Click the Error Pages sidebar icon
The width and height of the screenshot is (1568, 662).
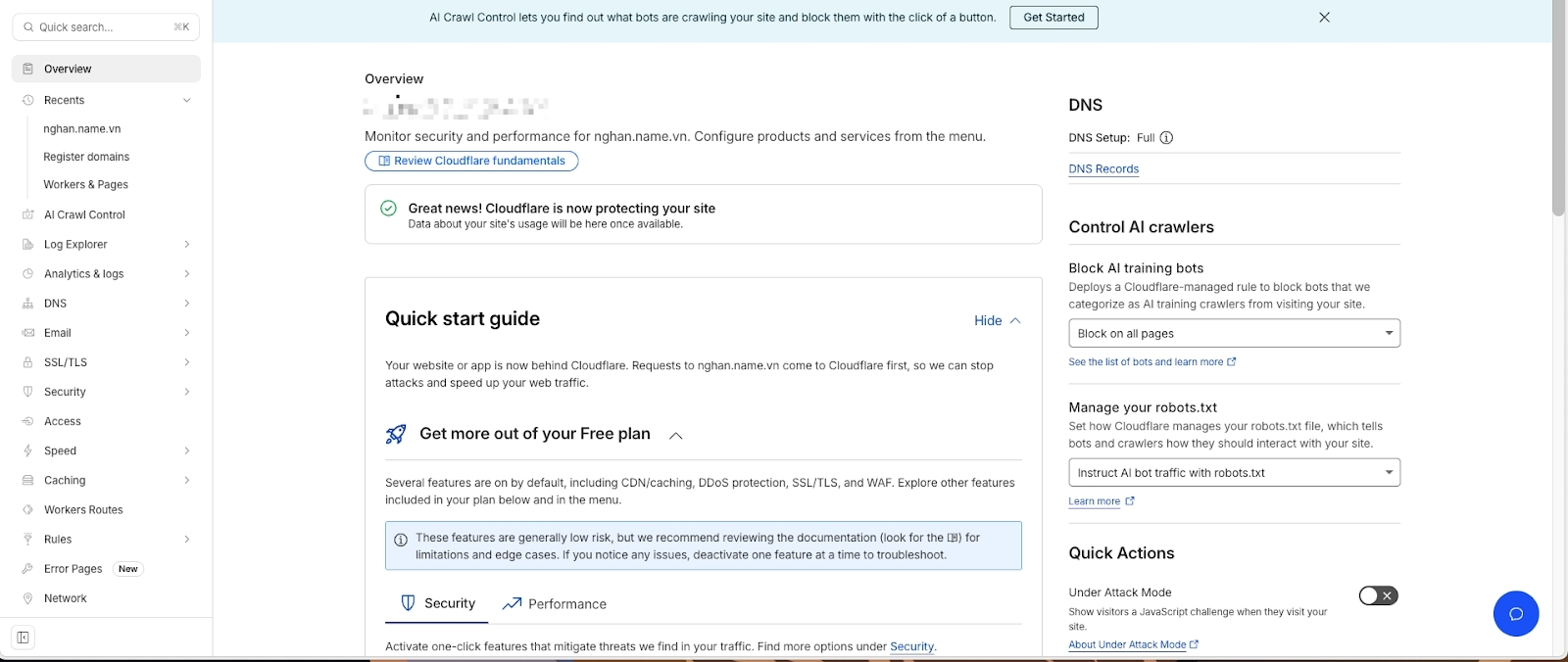point(28,569)
